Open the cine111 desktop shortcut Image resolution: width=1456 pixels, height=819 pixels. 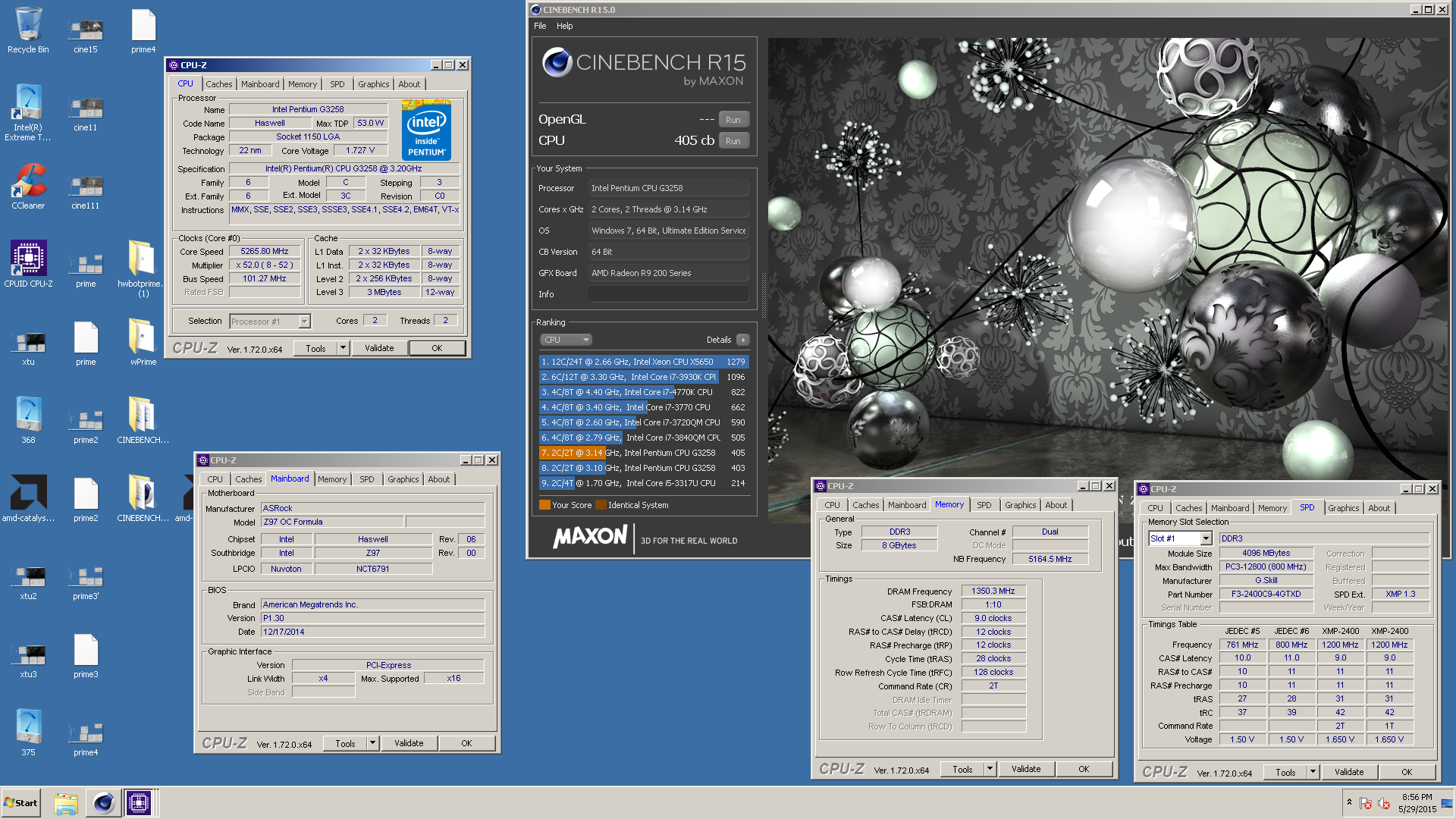coord(86,191)
